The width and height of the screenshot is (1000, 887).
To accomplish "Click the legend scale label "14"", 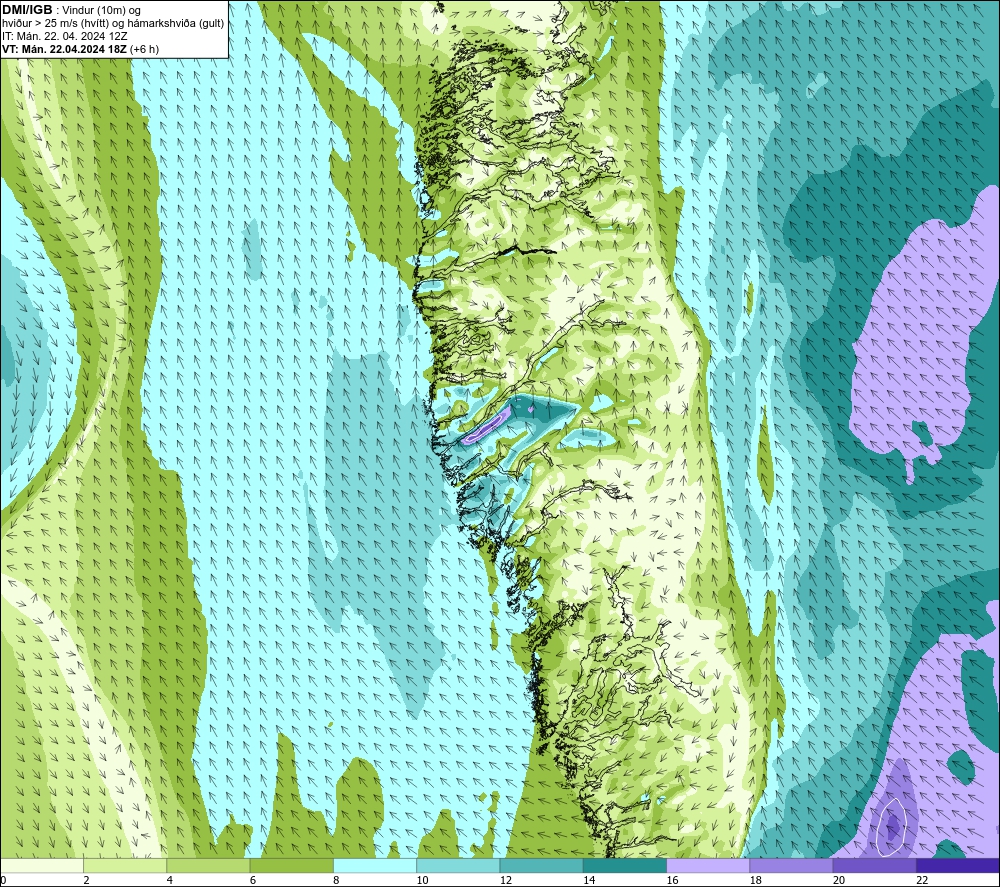I will [589, 880].
